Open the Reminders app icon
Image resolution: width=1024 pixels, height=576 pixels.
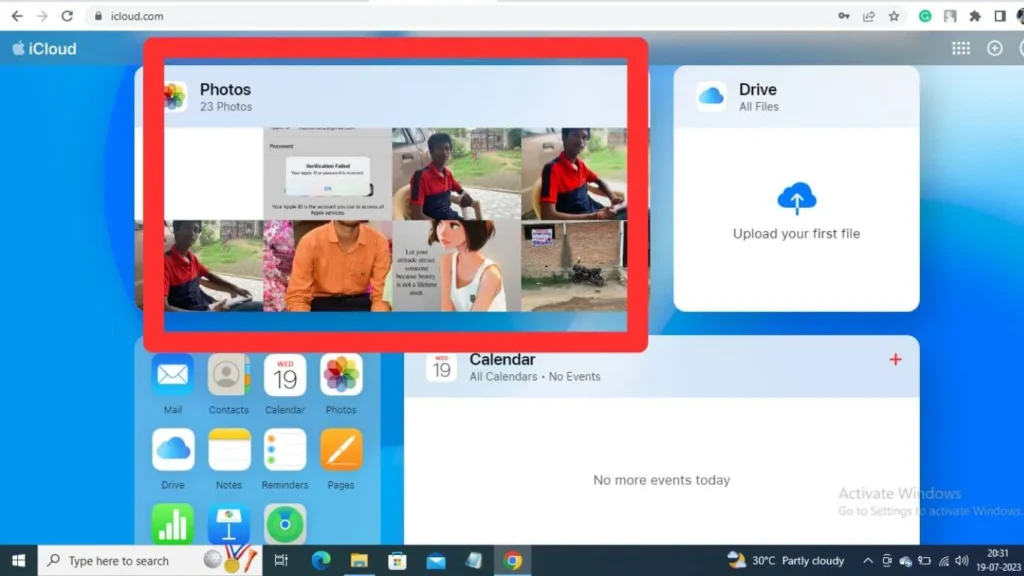click(285, 449)
